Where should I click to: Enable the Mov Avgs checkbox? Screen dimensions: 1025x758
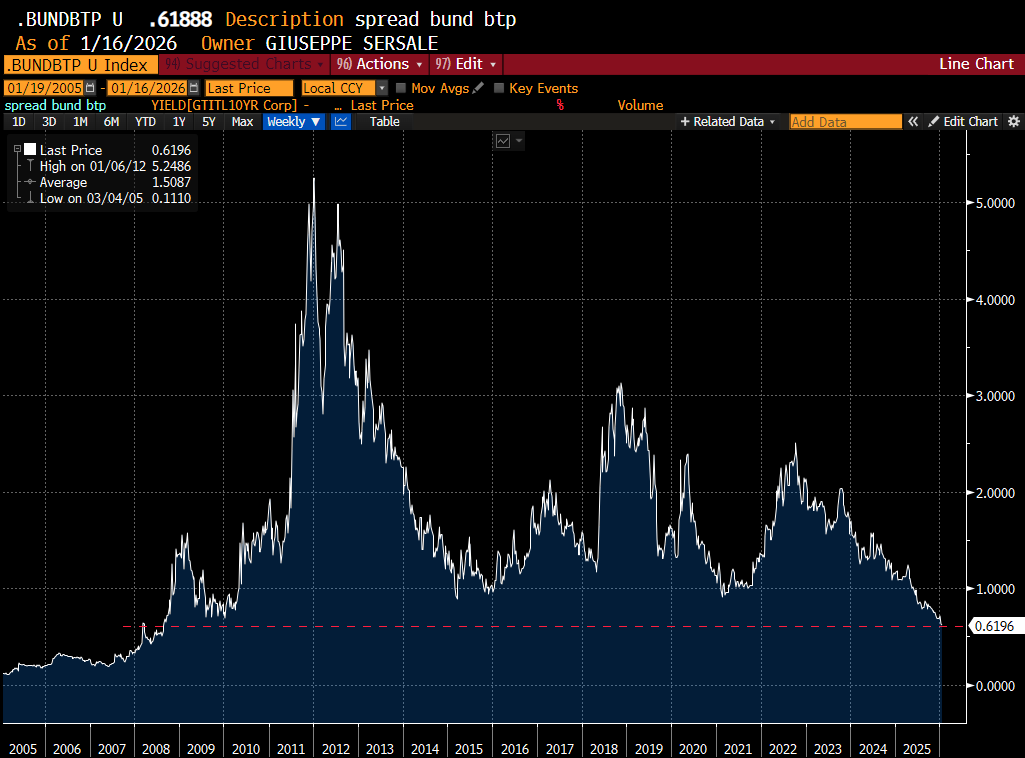tap(401, 88)
